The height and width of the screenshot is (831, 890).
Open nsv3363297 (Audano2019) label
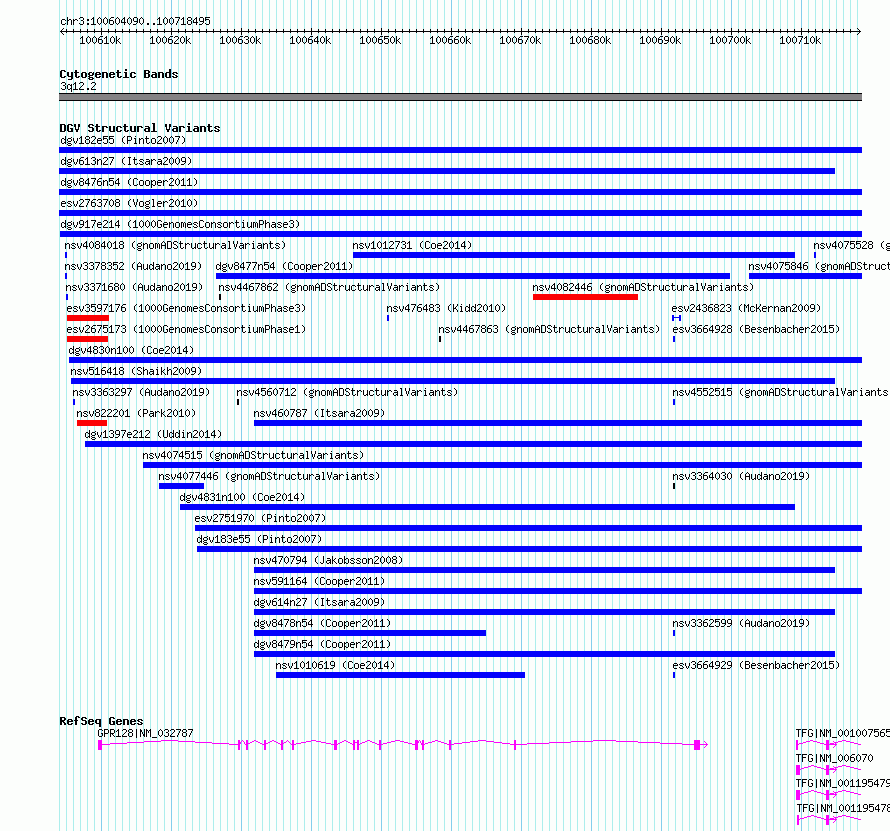tap(141, 392)
